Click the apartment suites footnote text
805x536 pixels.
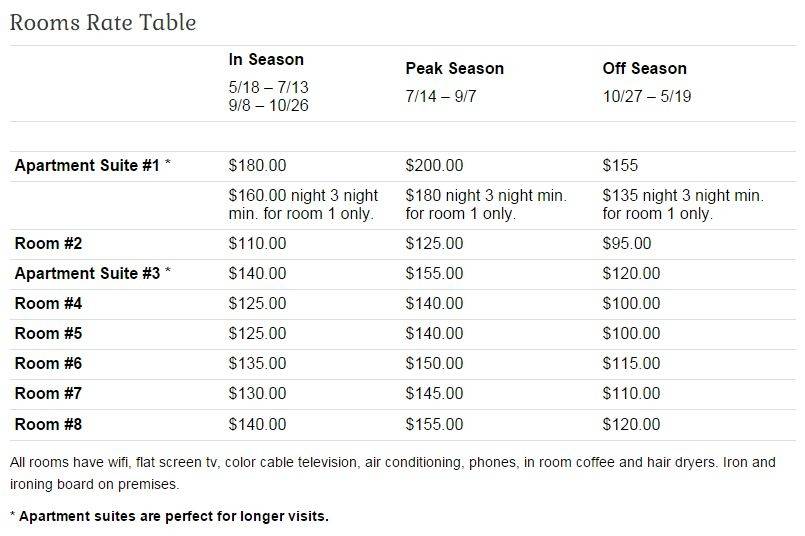(168, 517)
